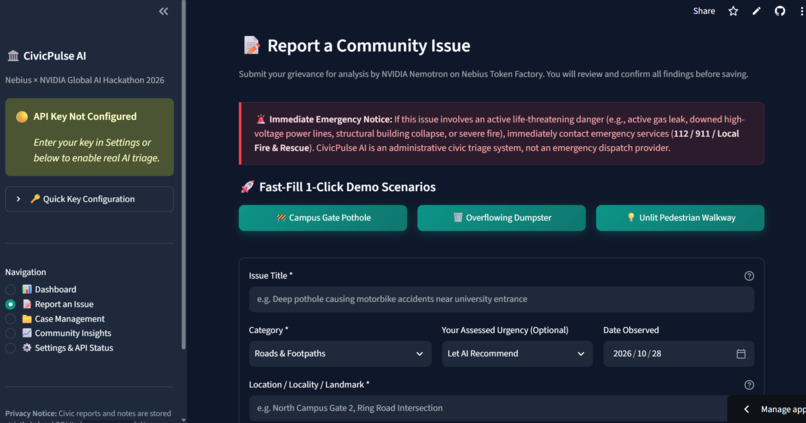This screenshot has width=806, height=423.
Task: Select the Settings & API Status radio button
Action: coord(10,348)
